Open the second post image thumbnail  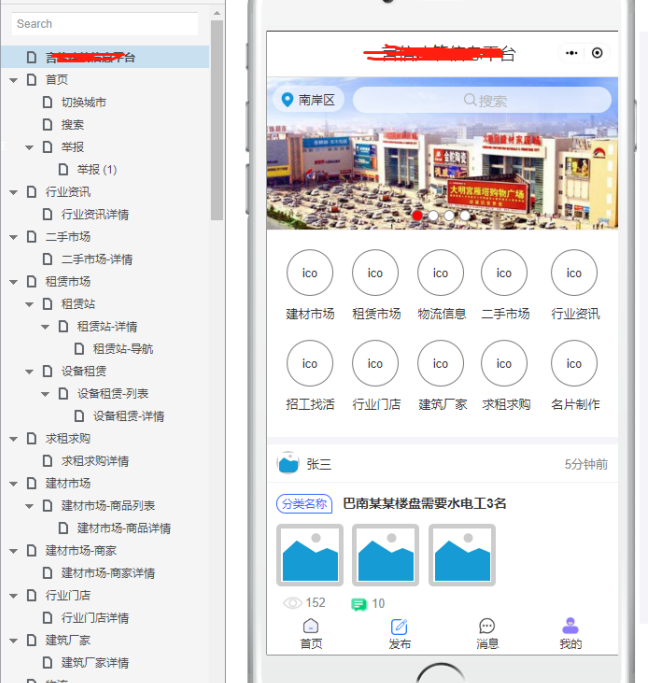click(385, 555)
